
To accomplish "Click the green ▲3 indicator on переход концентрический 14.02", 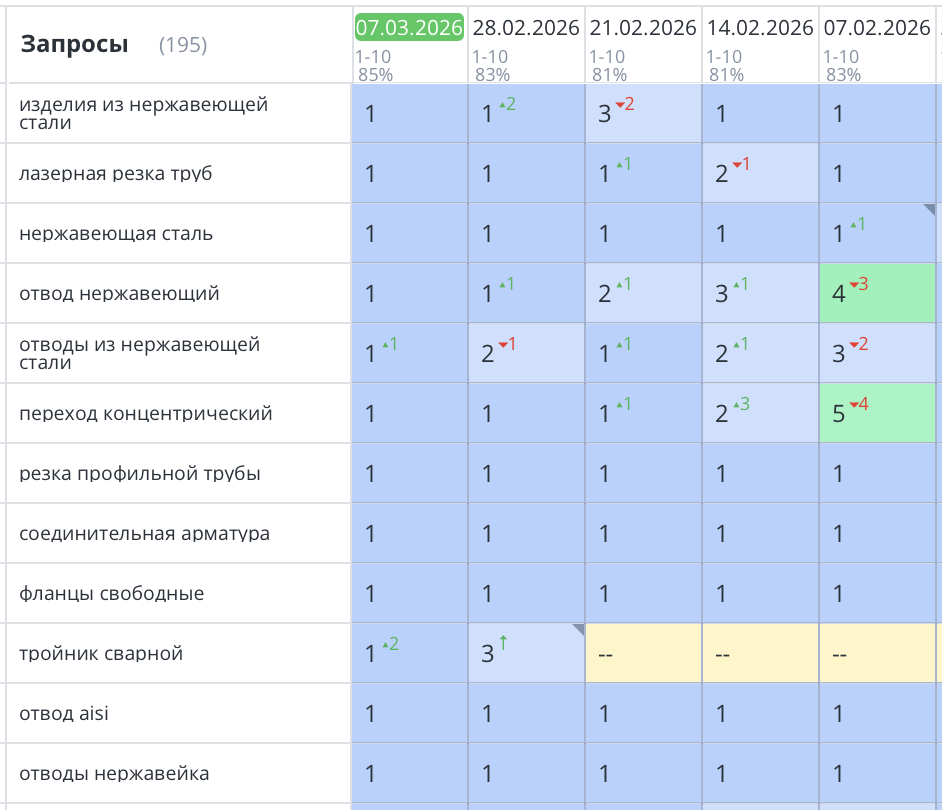I will tap(737, 403).
